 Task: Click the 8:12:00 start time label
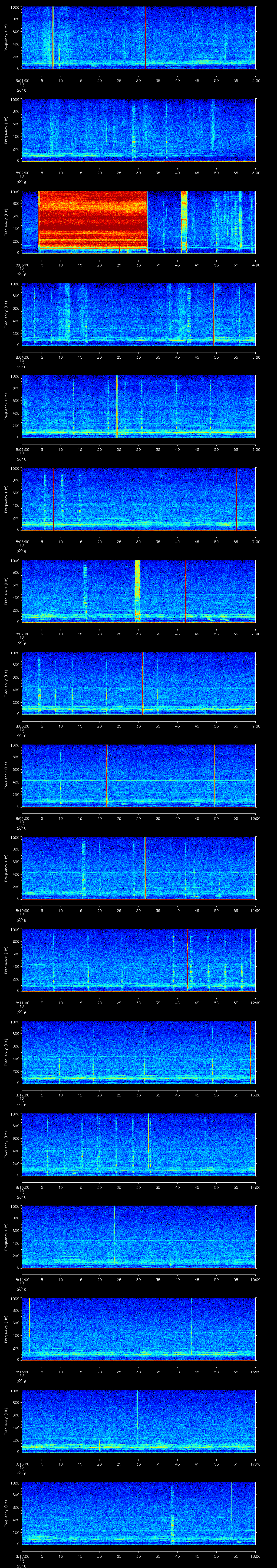[x=22, y=1095]
